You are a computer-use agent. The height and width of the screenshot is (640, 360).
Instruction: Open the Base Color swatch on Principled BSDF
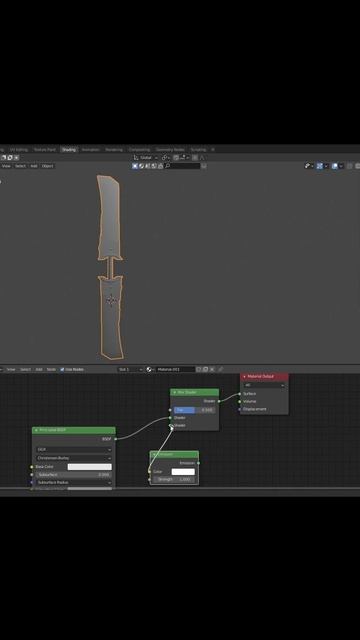point(89,467)
